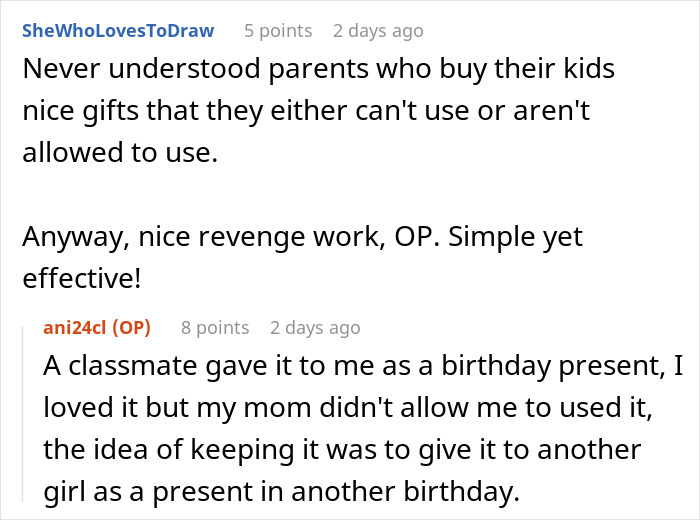Click timestamp on SheWhoLovesToDraw's comment
Image resolution: width=700 pixels, height=520 pixels.
point(378,30)
